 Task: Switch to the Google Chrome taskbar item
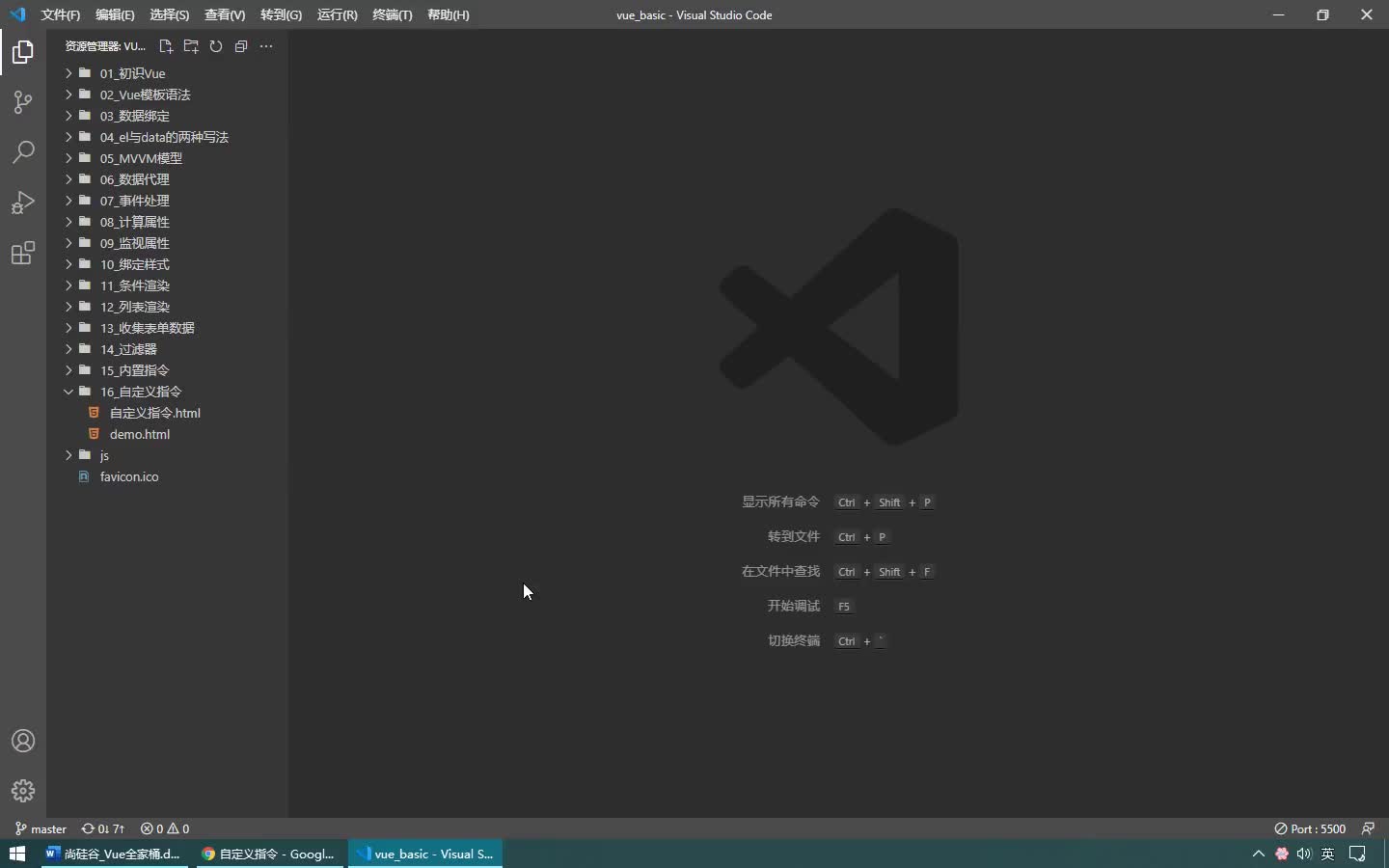269,854
